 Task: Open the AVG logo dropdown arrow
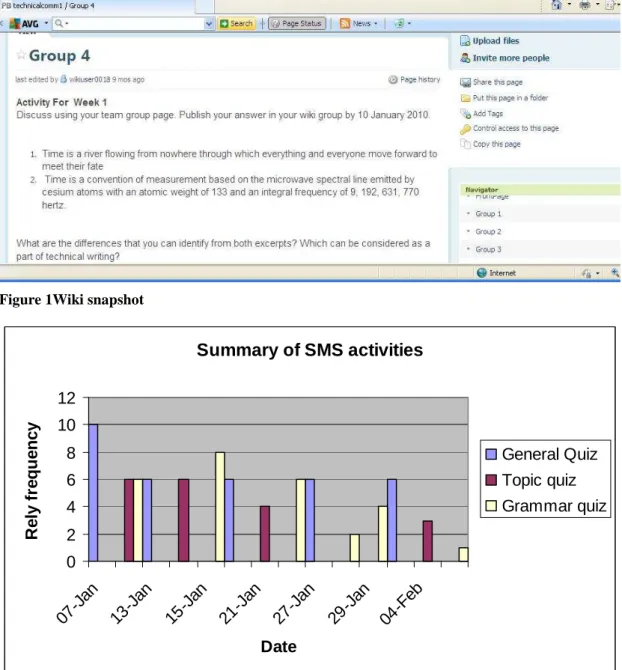(46, 23)
